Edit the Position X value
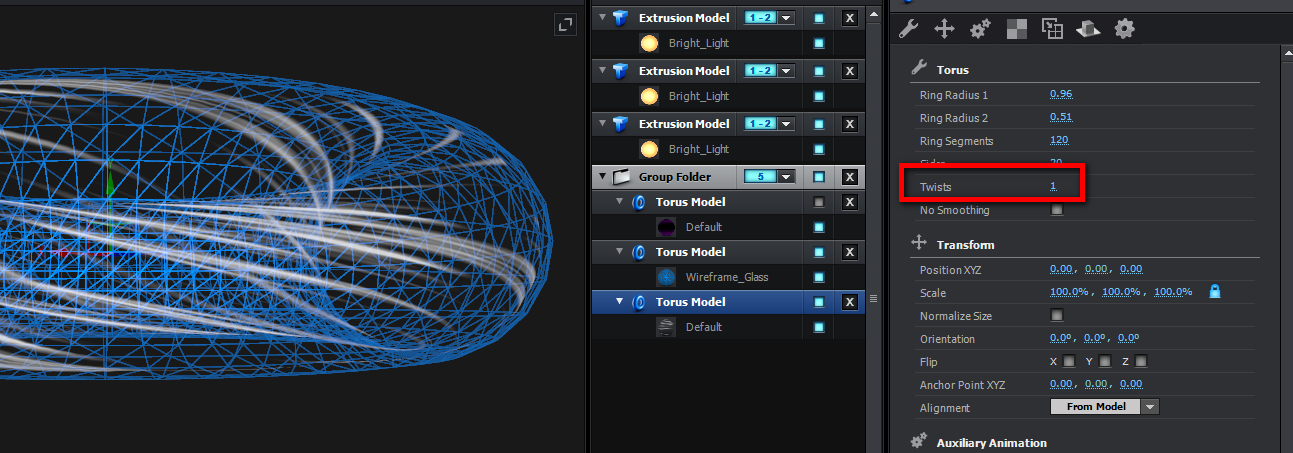Image resolution: width=1293 pixels, height=453 pixels. (1062, 269)
